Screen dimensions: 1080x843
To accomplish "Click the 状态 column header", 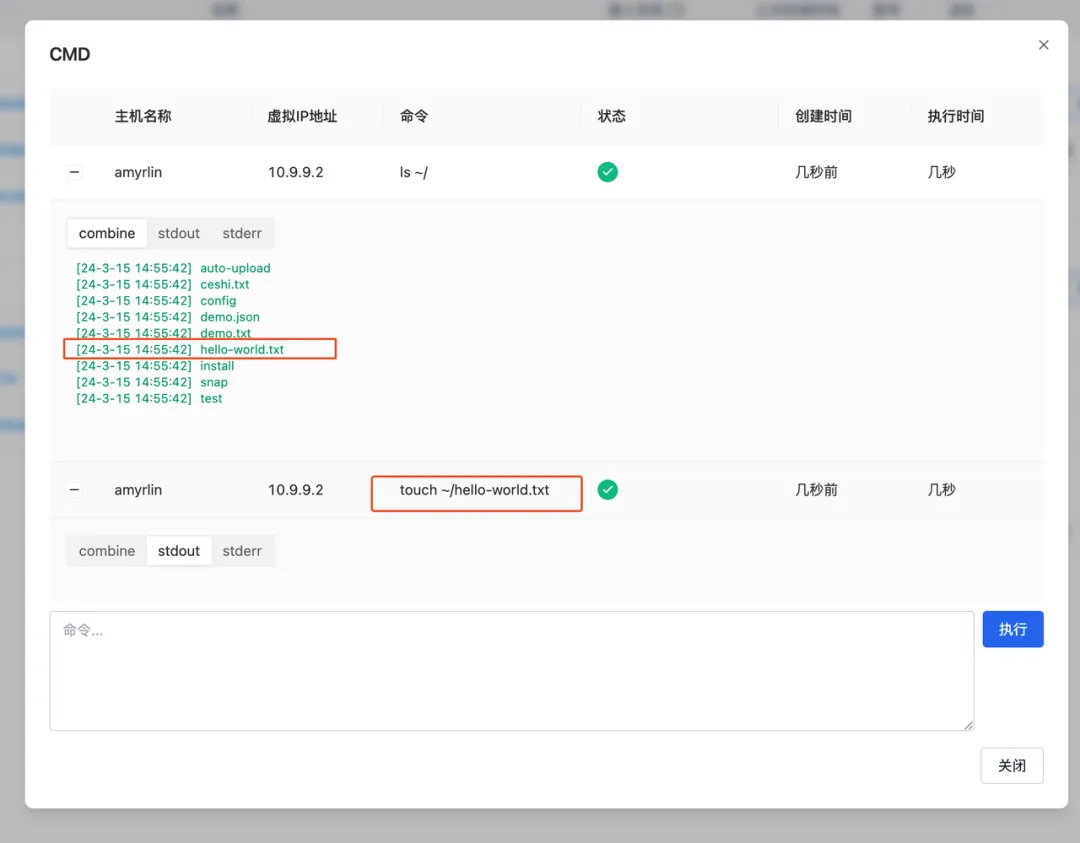I will pos(612,116).
